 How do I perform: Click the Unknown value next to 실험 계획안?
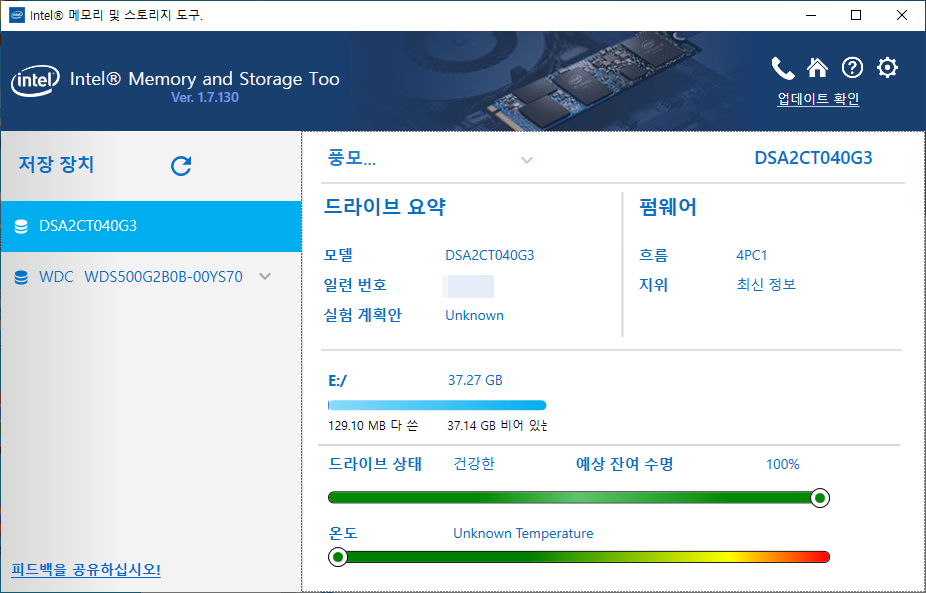coord(474,315)
